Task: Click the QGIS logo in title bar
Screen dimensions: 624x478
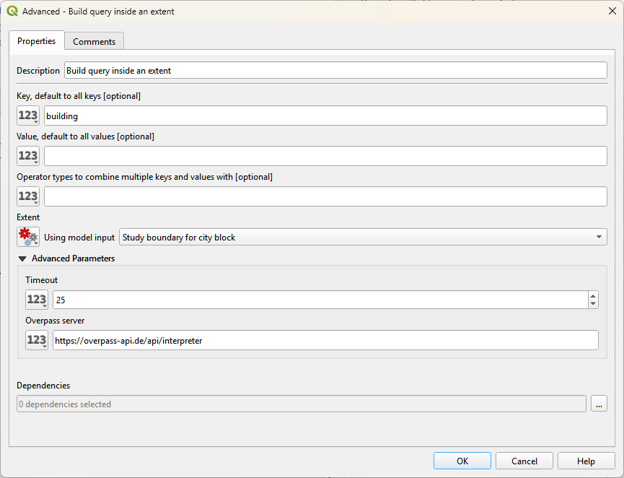Action: [x=12, y=11]
